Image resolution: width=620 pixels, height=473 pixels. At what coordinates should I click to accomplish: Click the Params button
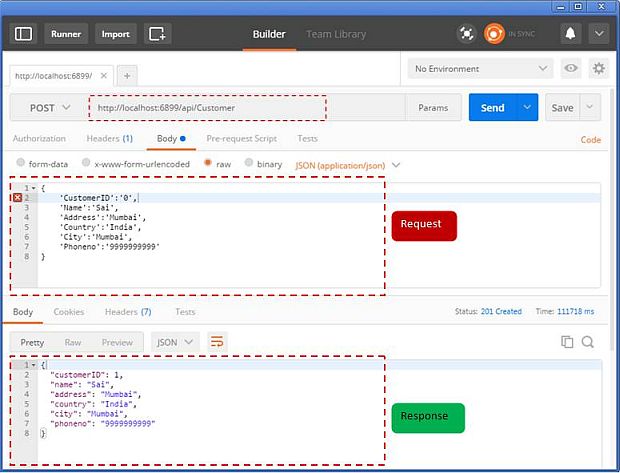433,108
